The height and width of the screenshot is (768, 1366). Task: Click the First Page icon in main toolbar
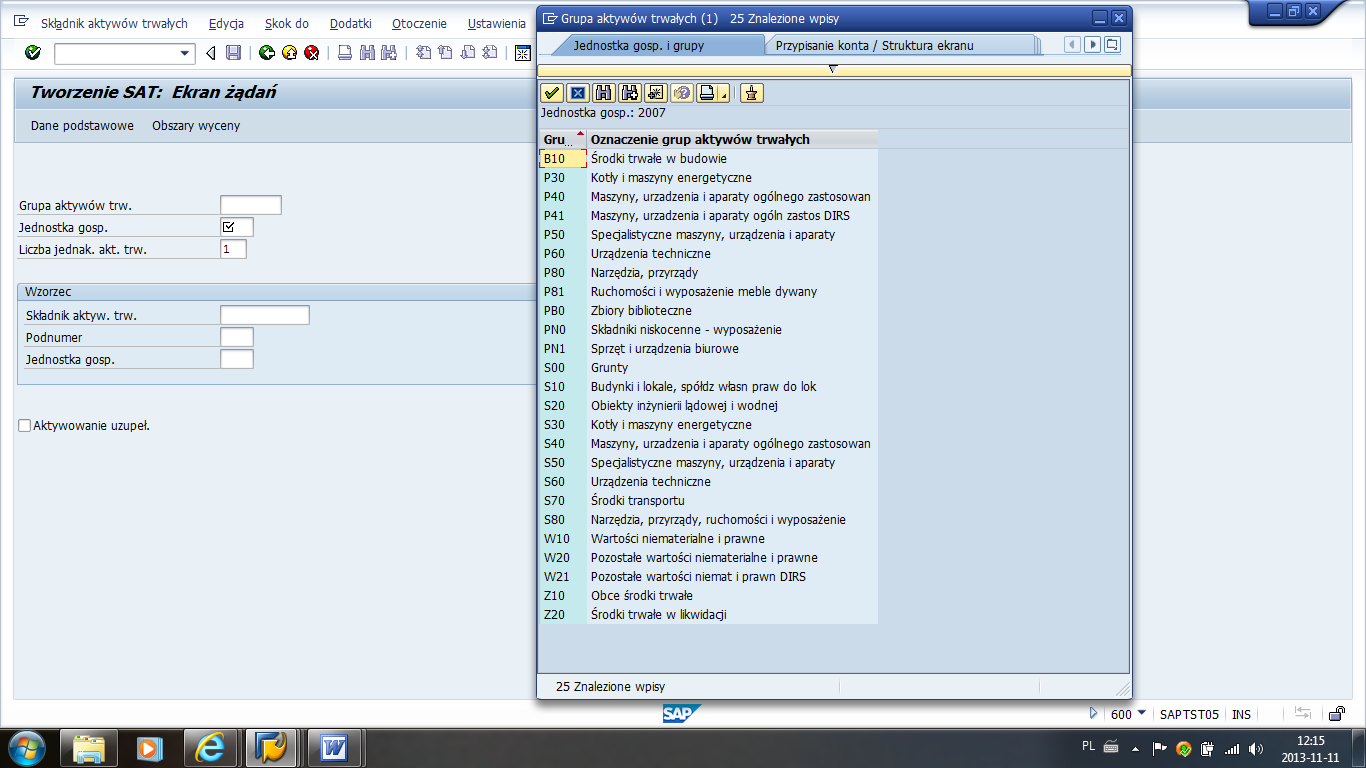(x=423, y=53)
